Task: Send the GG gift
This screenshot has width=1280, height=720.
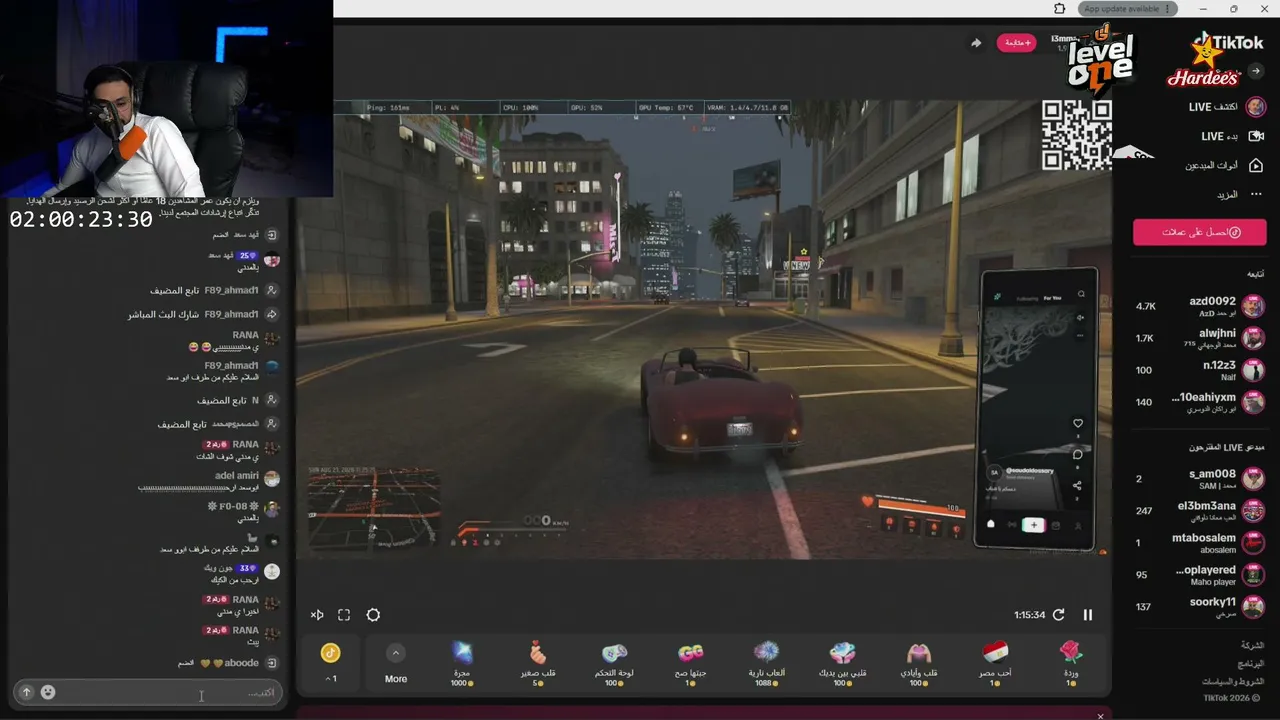Action: [x=690, y=663]
